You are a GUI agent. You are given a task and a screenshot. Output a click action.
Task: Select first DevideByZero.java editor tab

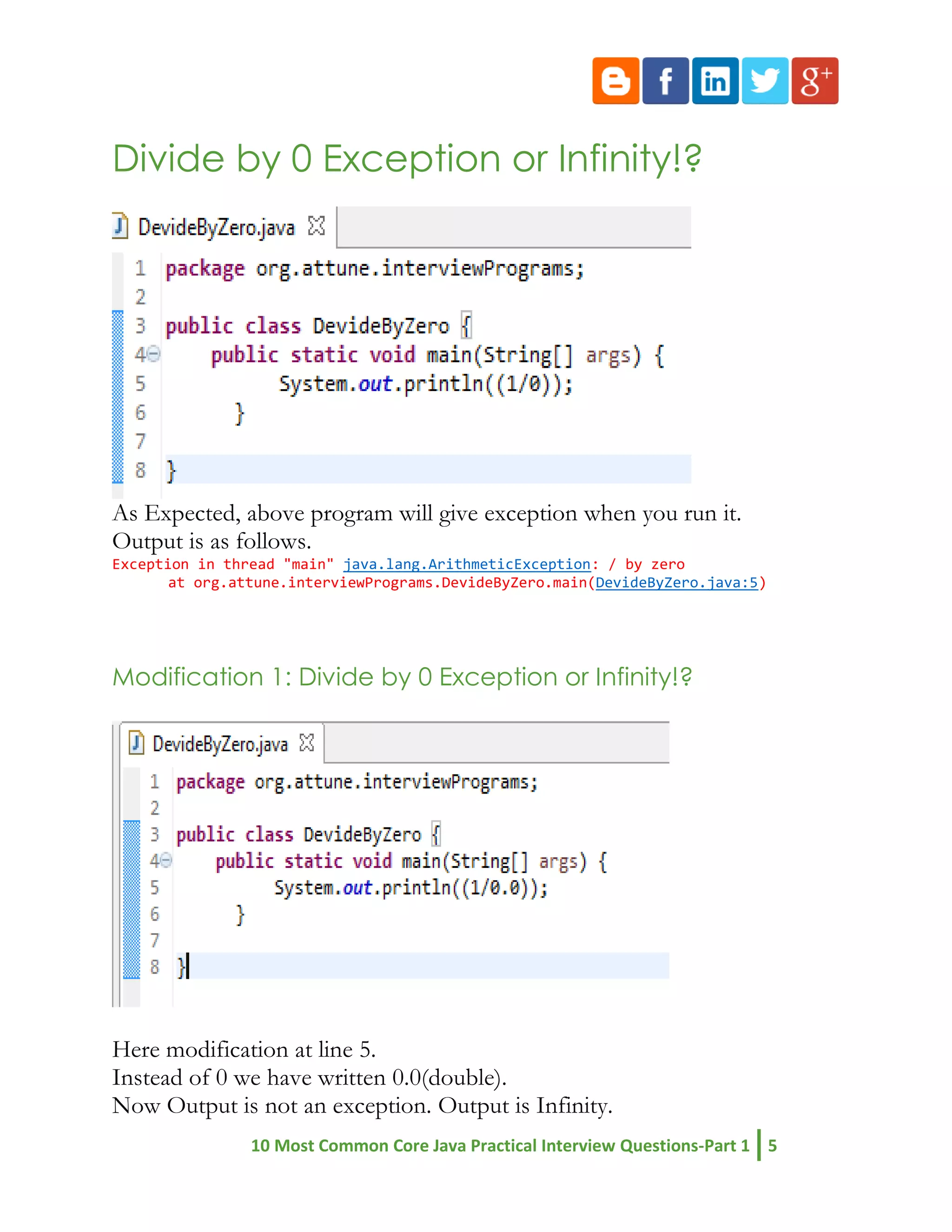(x=216, y=227)
